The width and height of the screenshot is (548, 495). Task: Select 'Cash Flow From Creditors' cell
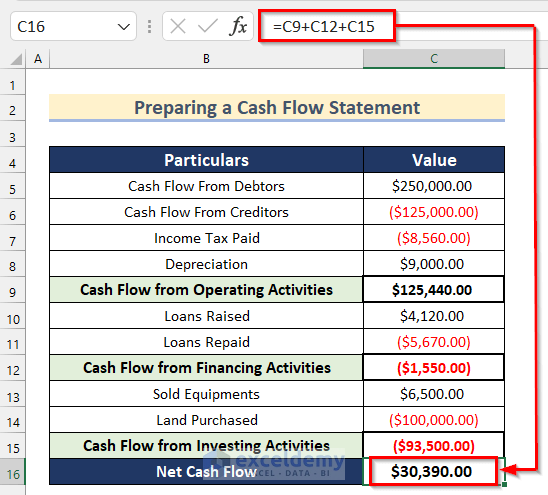206,212
